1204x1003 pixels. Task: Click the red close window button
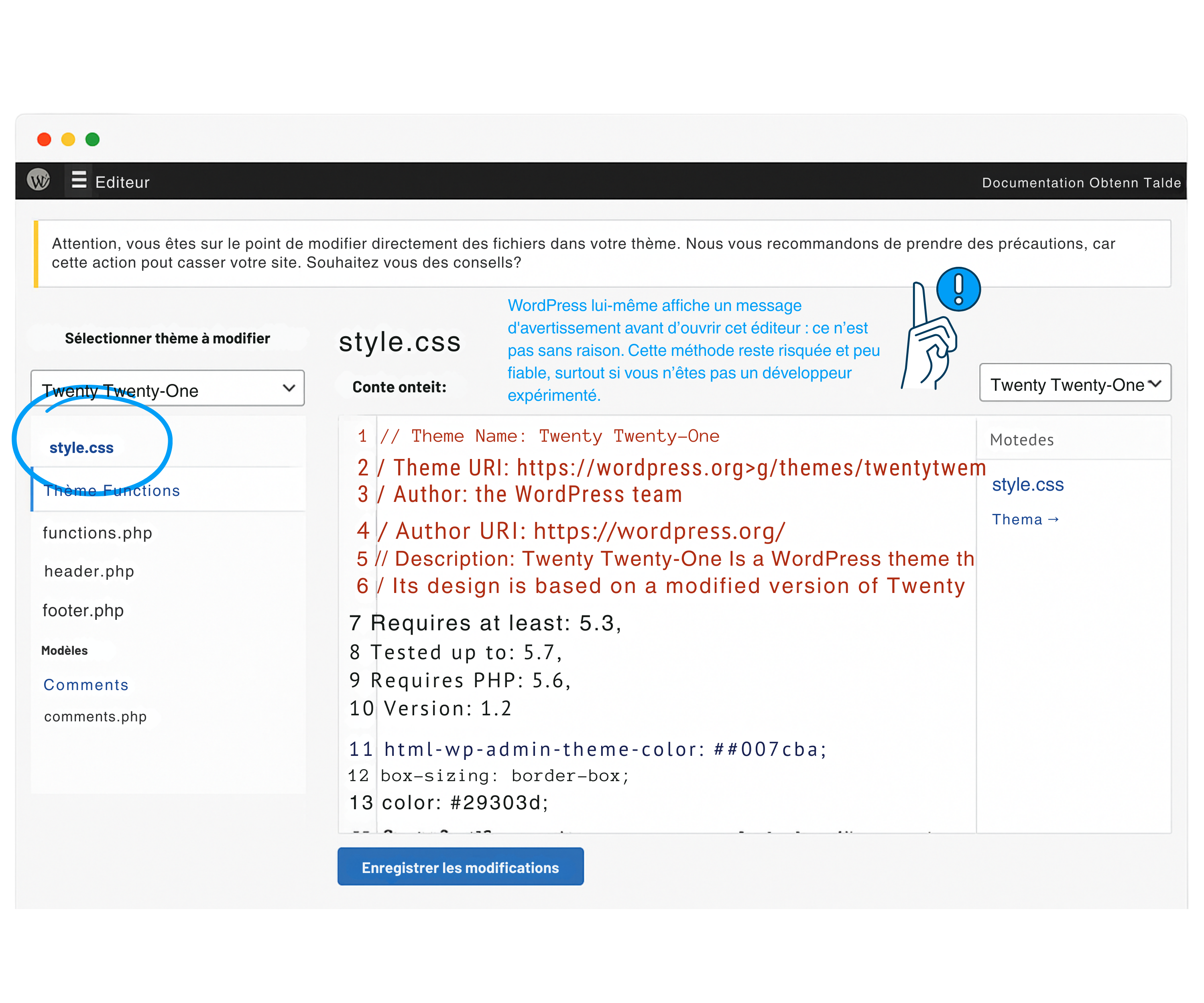pos(44,139)
